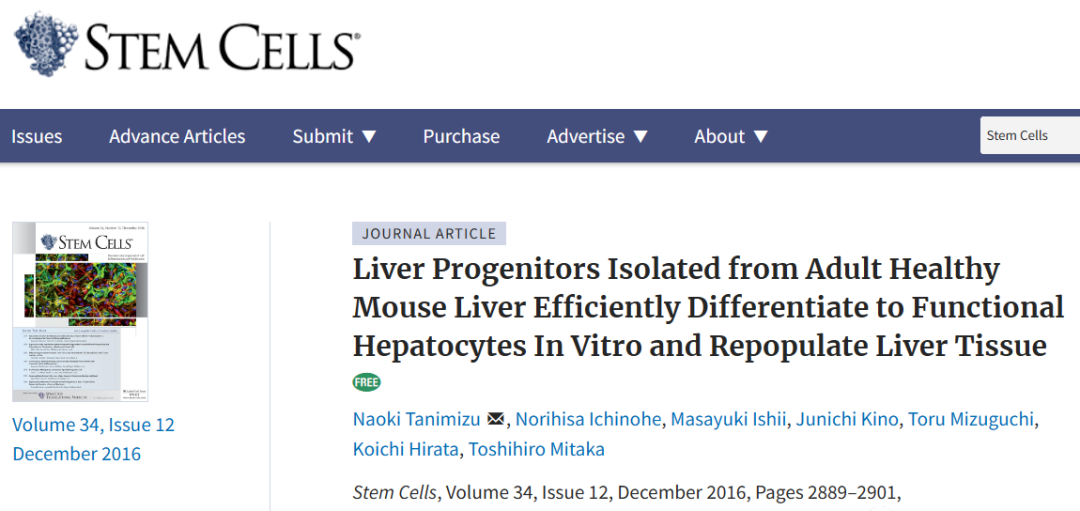Click the envelope icon beside Naoki Tanimizu

click(x=495, y=419)
